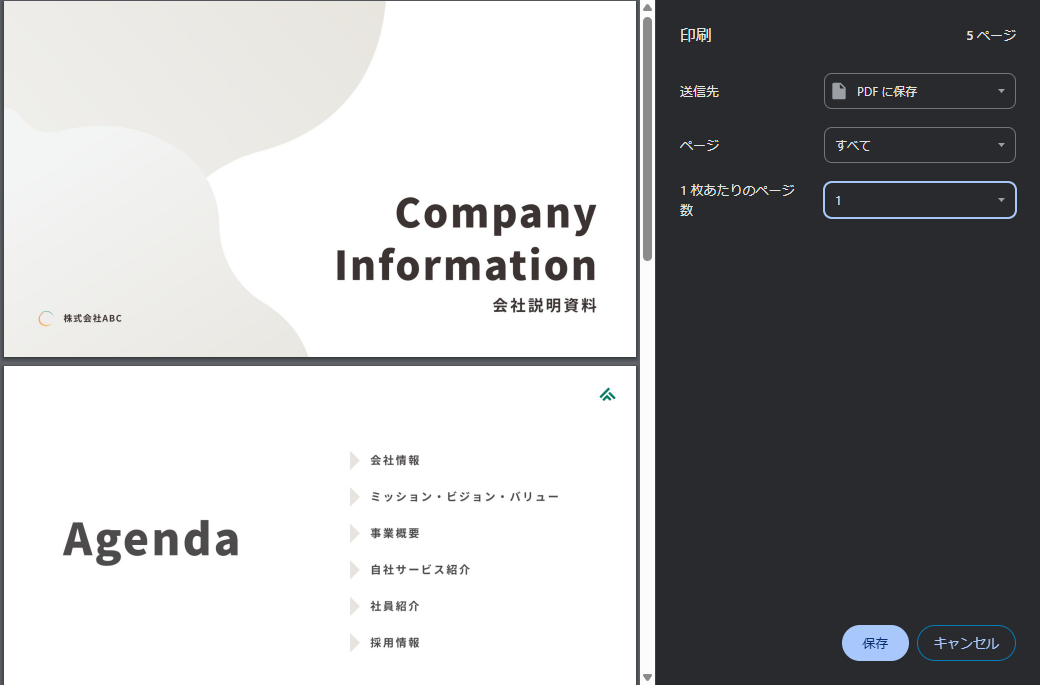Click the 会社情報 agenda item
The width and height of the screenshot is (1040, 685).
[x=395, y=460]
